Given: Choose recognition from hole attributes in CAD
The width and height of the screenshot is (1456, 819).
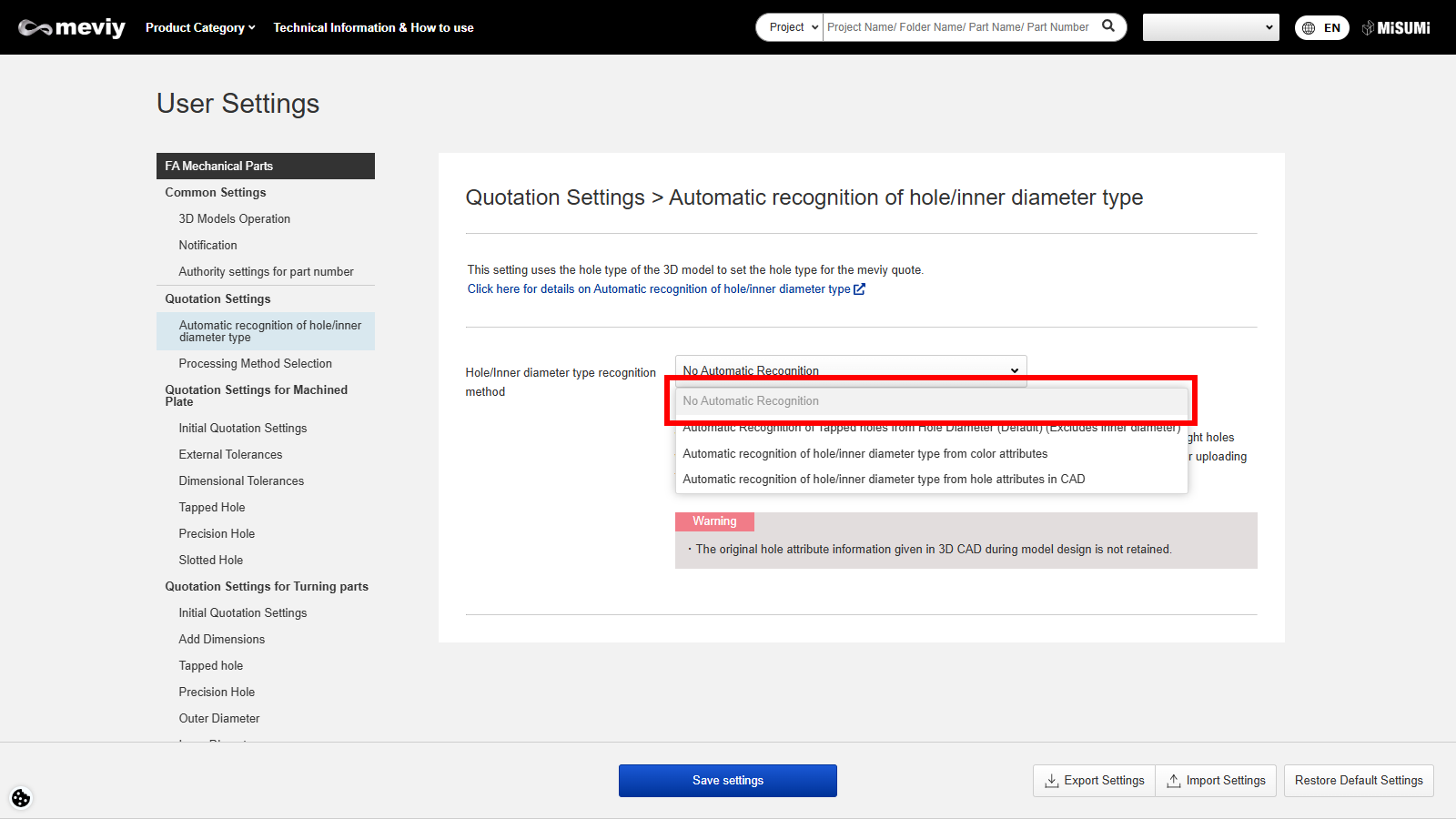Looking at the screenshot, I should point(883,479).
